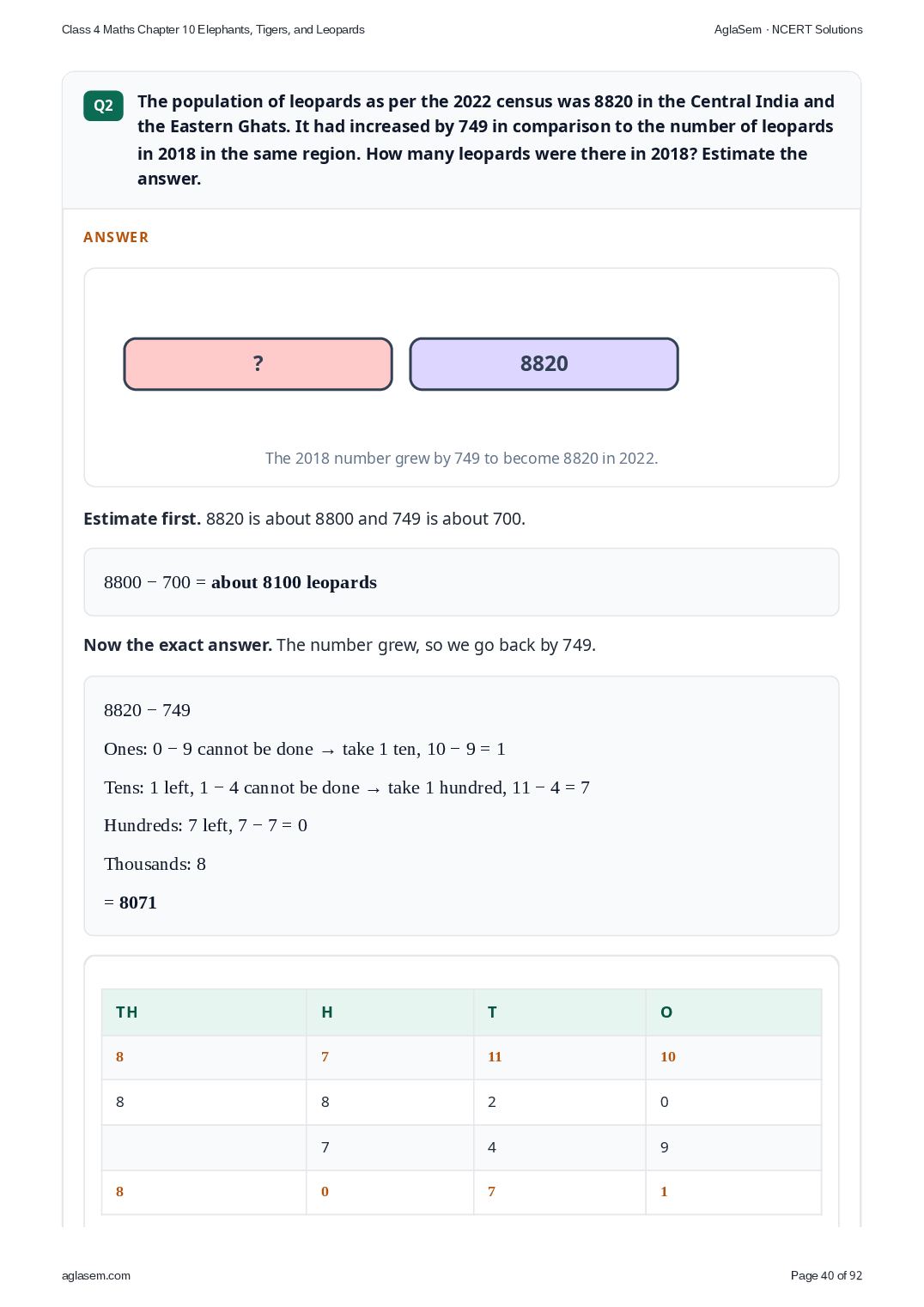
Task: Click the chapter title in page header
Action: tap(213, 29)
